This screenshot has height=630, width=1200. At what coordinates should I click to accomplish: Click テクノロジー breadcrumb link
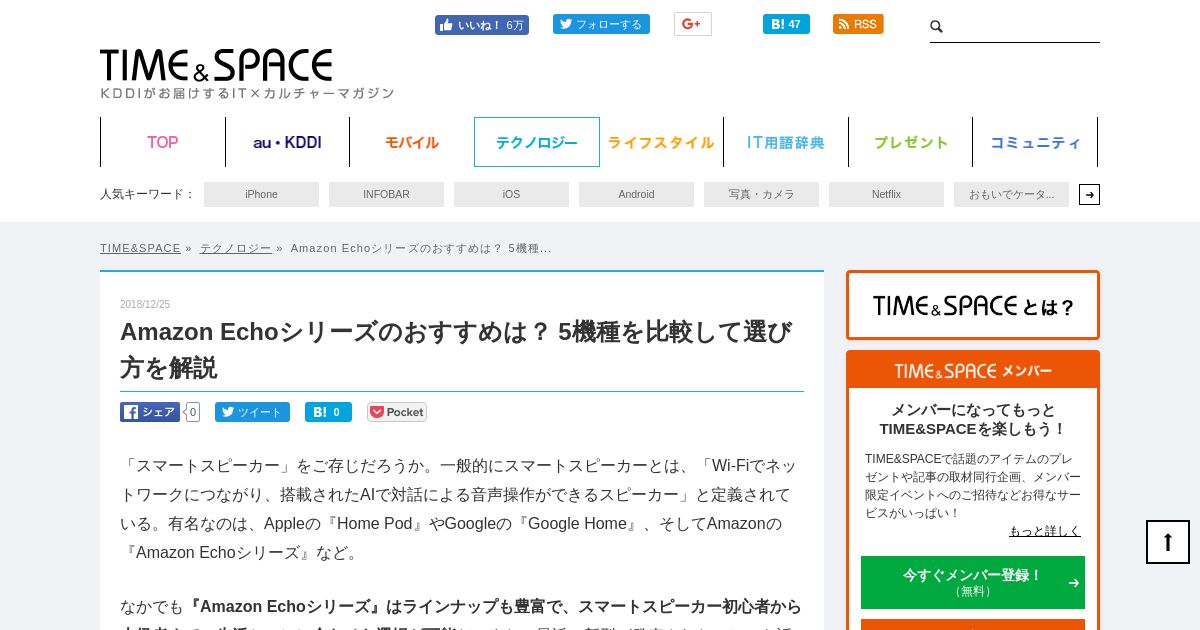click(235, 248)
